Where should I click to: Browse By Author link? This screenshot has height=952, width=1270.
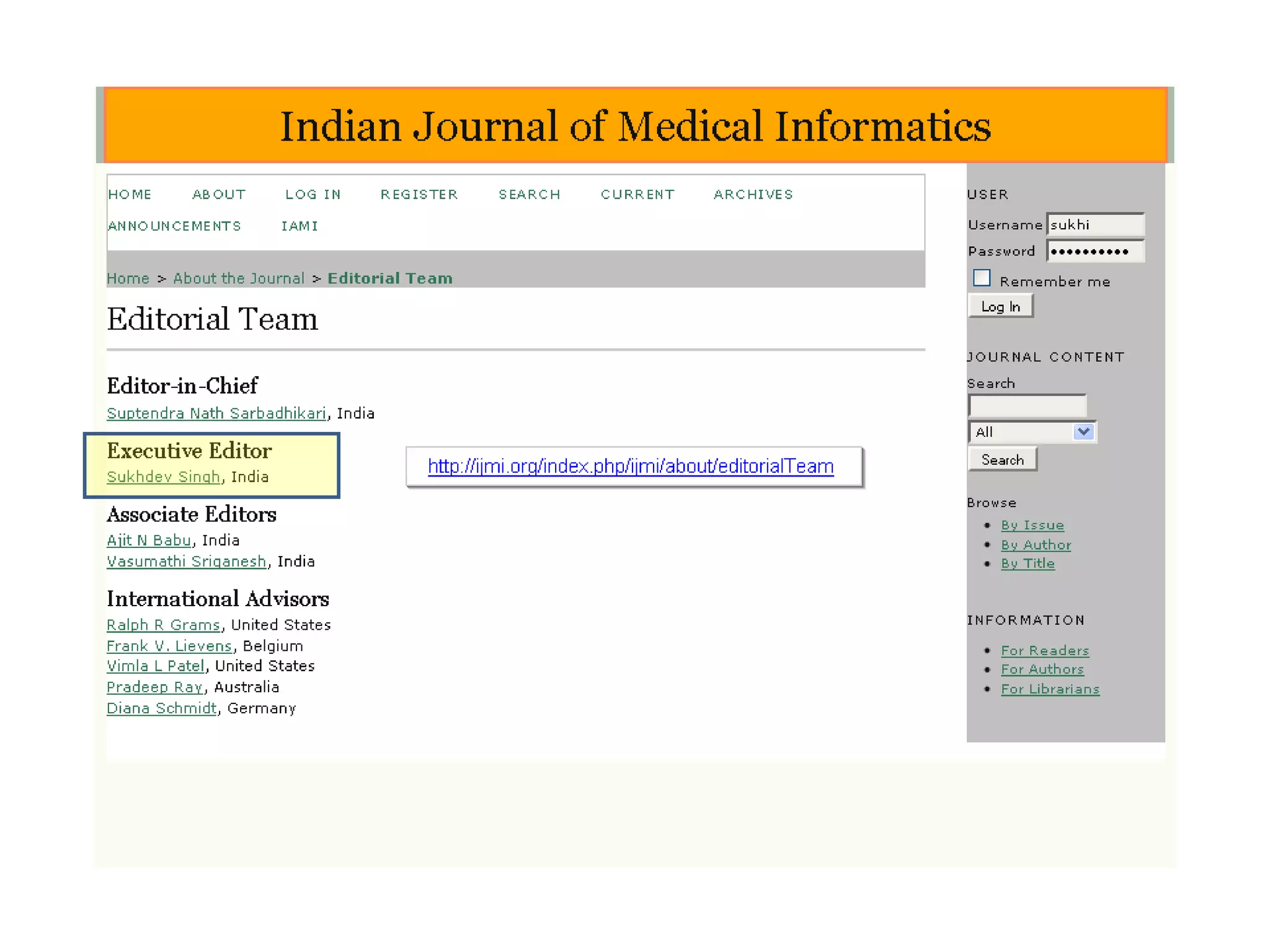click(1036, 545)
